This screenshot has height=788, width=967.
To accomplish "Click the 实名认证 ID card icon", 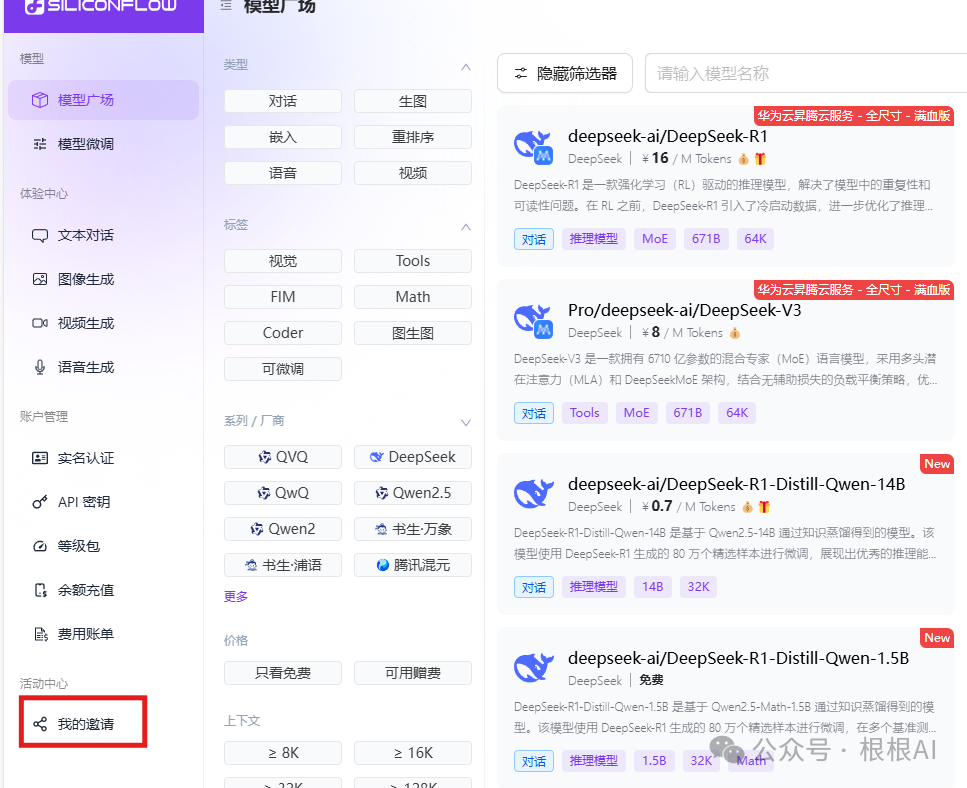I will (40, 458).
